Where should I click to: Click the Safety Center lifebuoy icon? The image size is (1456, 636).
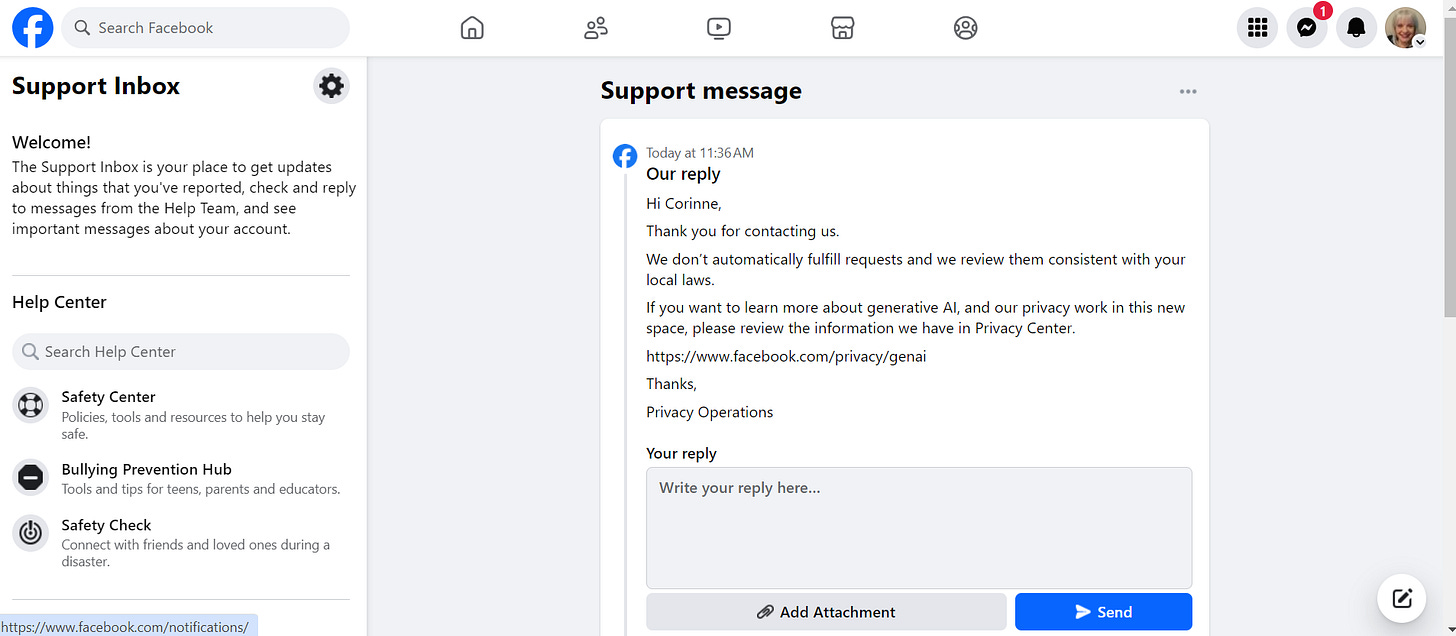click(30, 405)
